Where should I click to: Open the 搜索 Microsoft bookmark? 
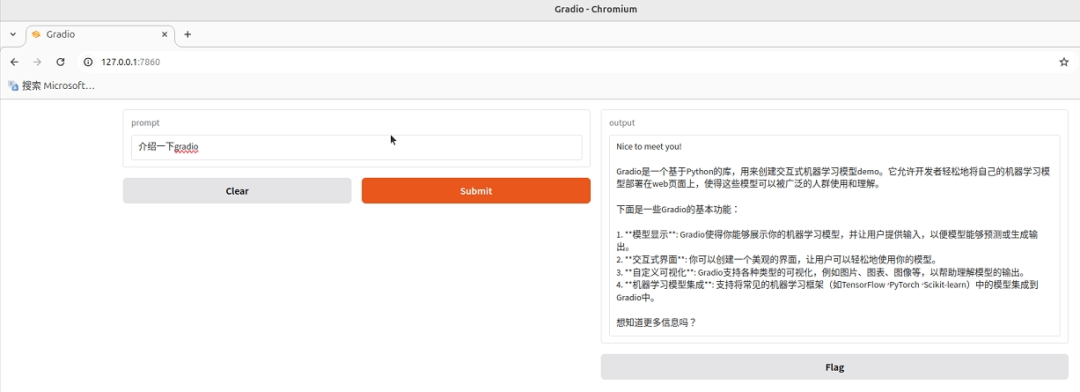(52, 85)
